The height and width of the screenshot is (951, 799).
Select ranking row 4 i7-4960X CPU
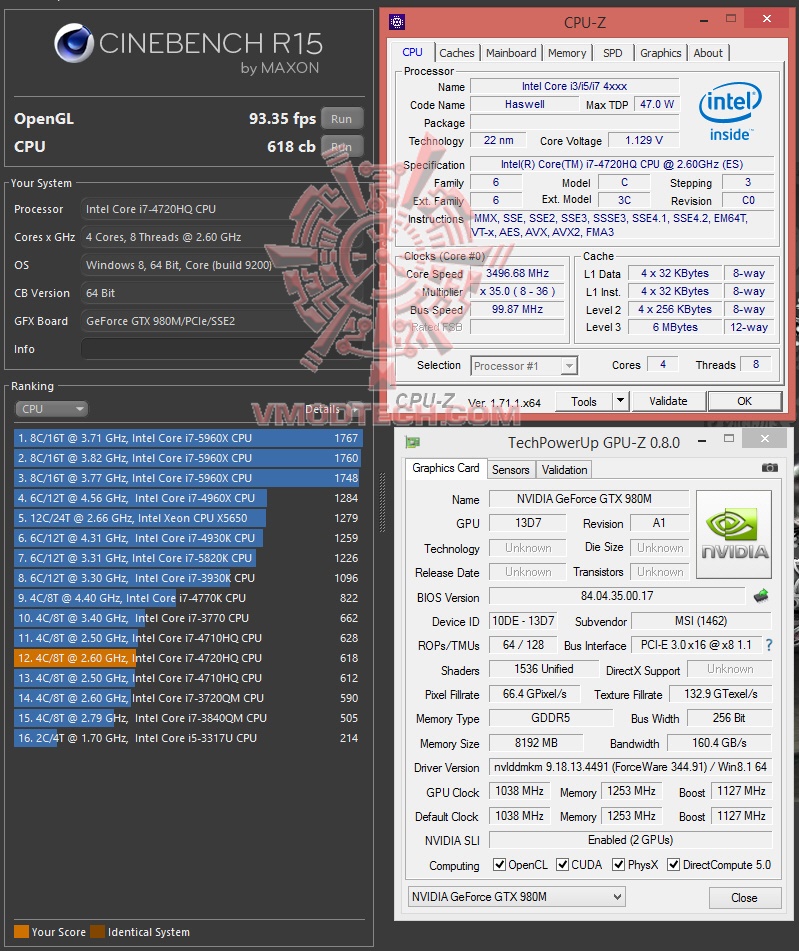[x=187, y=498]
